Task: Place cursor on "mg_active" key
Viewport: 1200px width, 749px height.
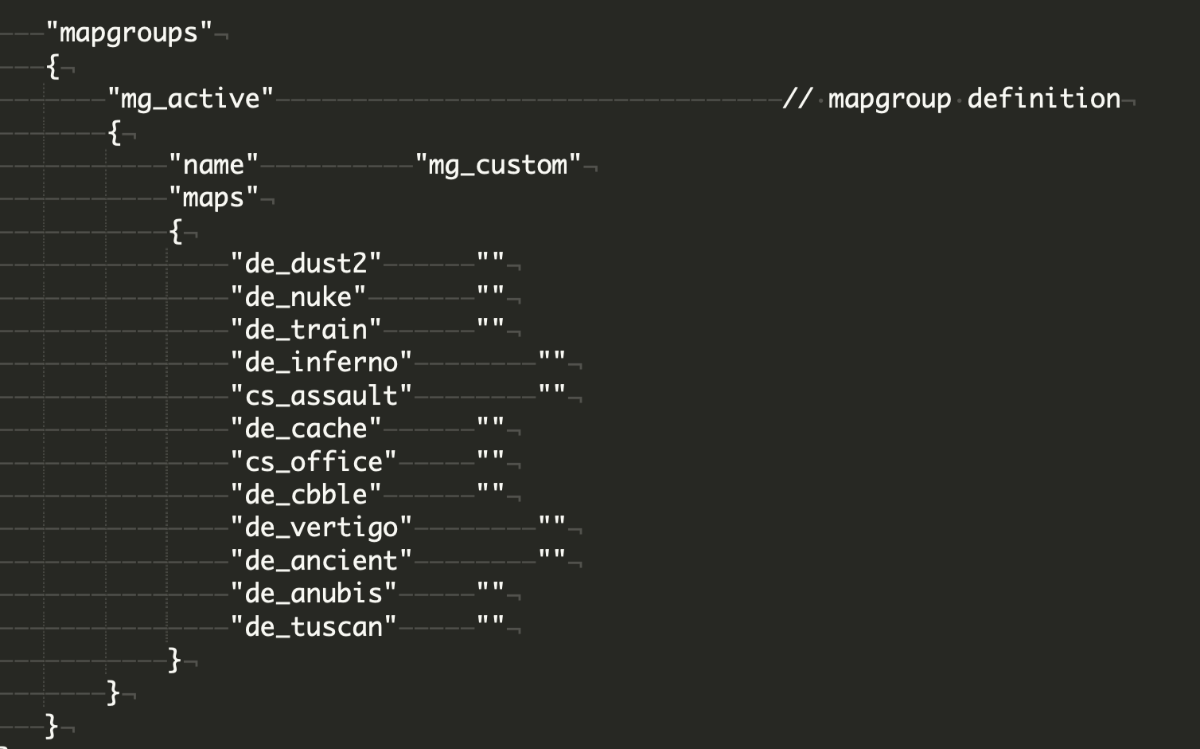Action: (x=191, y=99)
